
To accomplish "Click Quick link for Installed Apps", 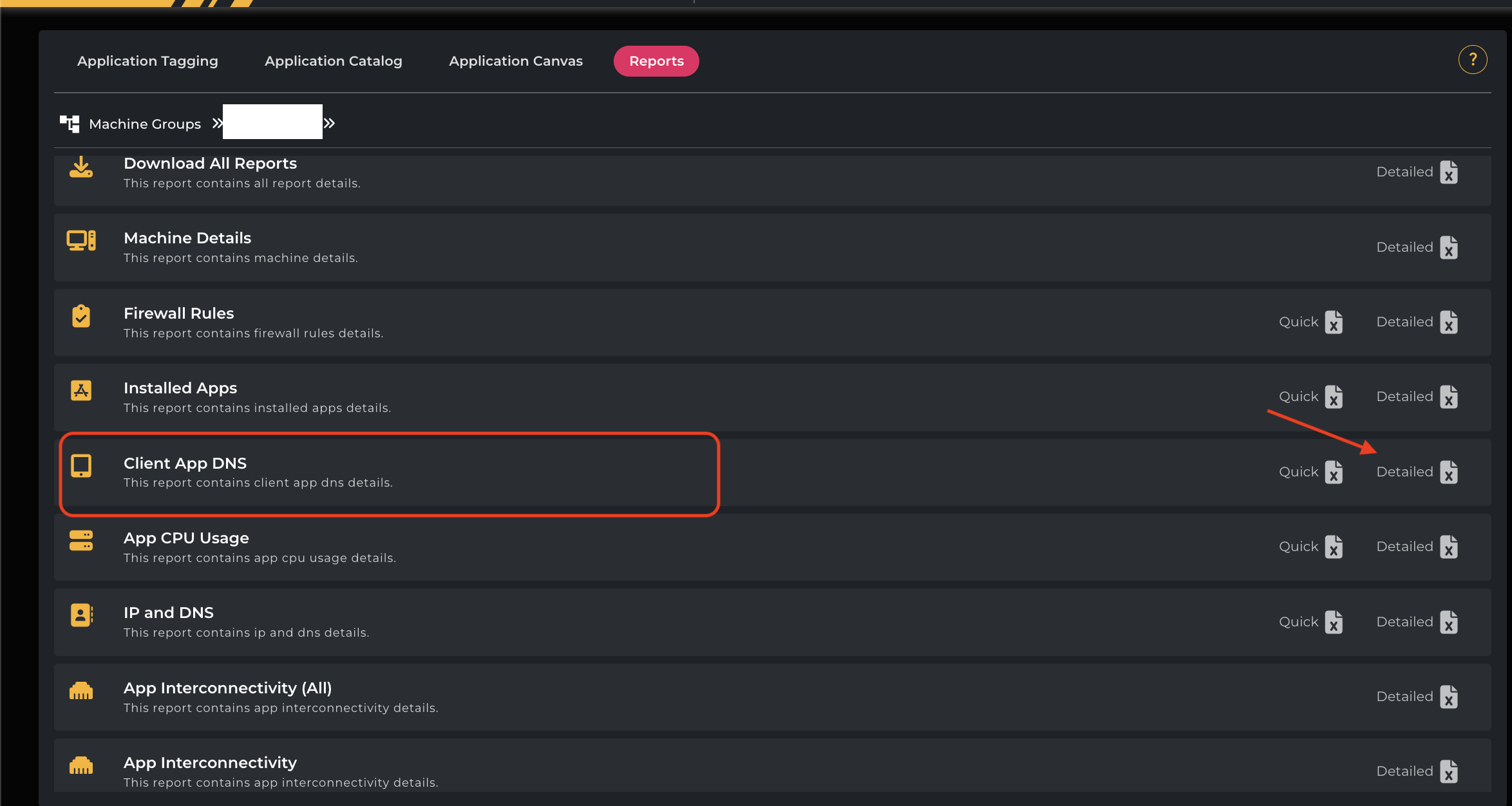I will [x=1298, y=397].
